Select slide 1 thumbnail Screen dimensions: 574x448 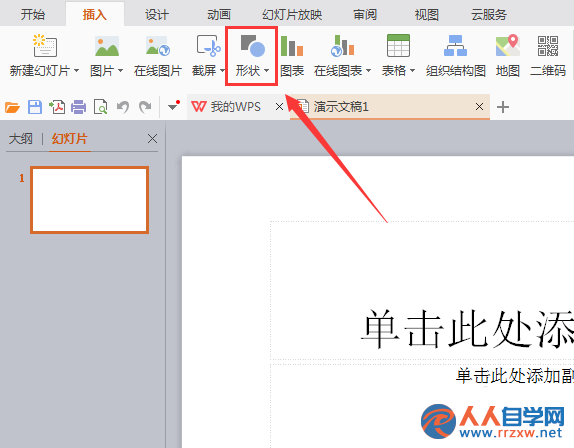click(x=90, y=200)
